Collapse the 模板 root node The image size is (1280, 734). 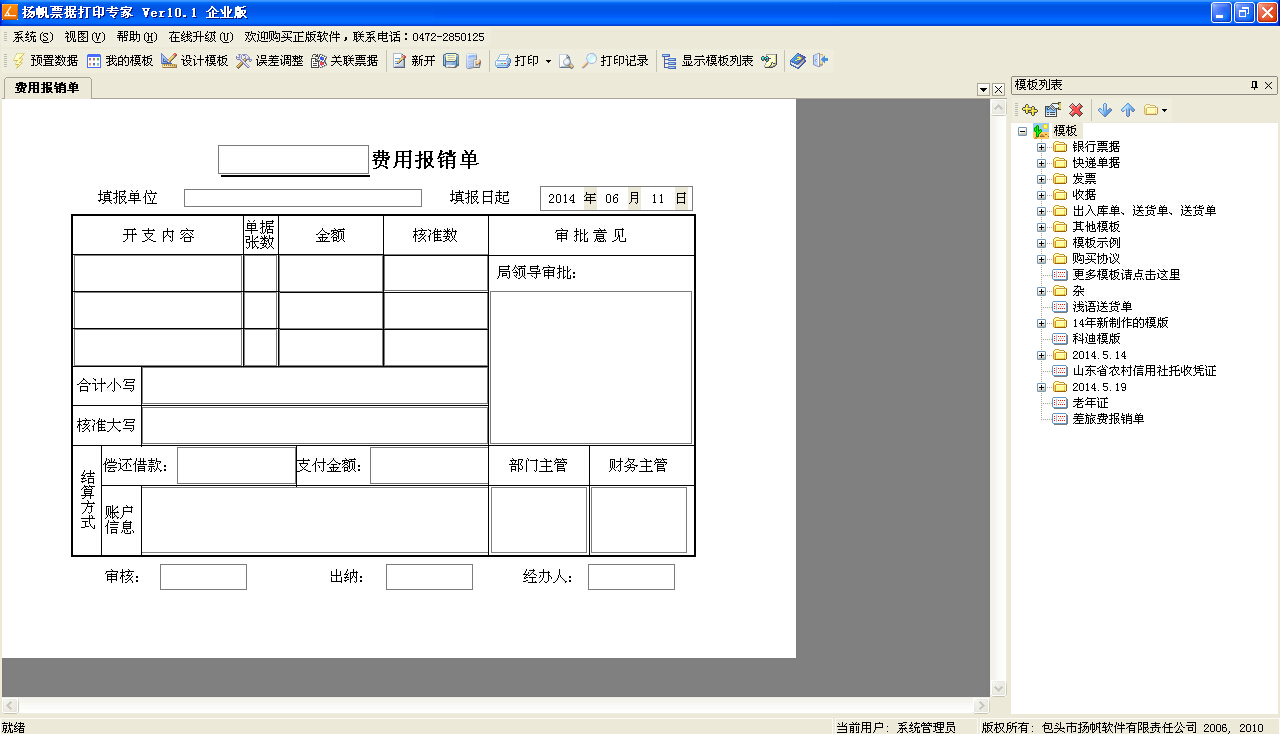pyautogui.click(x=1022, y=131)
